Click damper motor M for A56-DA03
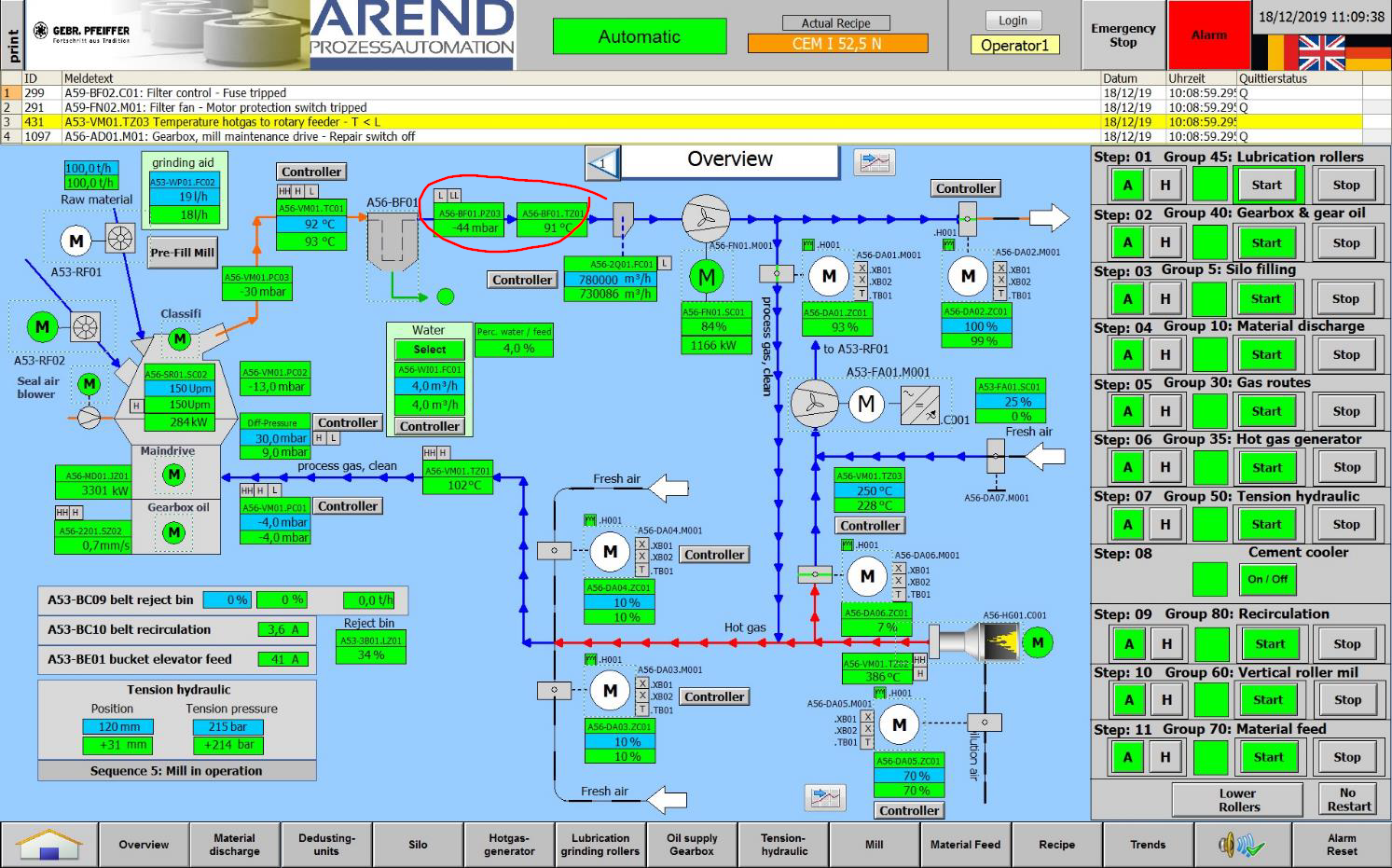 pyautogui.click(x=610, y=691)
